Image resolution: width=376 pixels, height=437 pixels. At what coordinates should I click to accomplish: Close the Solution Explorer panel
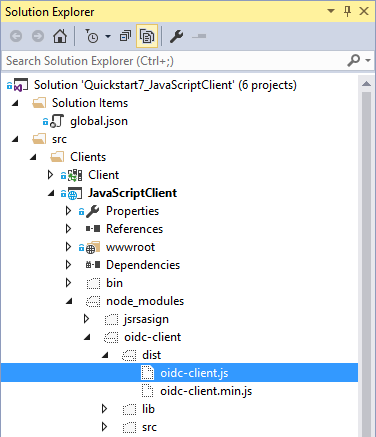pyautogui.click(x=364, y=11)
